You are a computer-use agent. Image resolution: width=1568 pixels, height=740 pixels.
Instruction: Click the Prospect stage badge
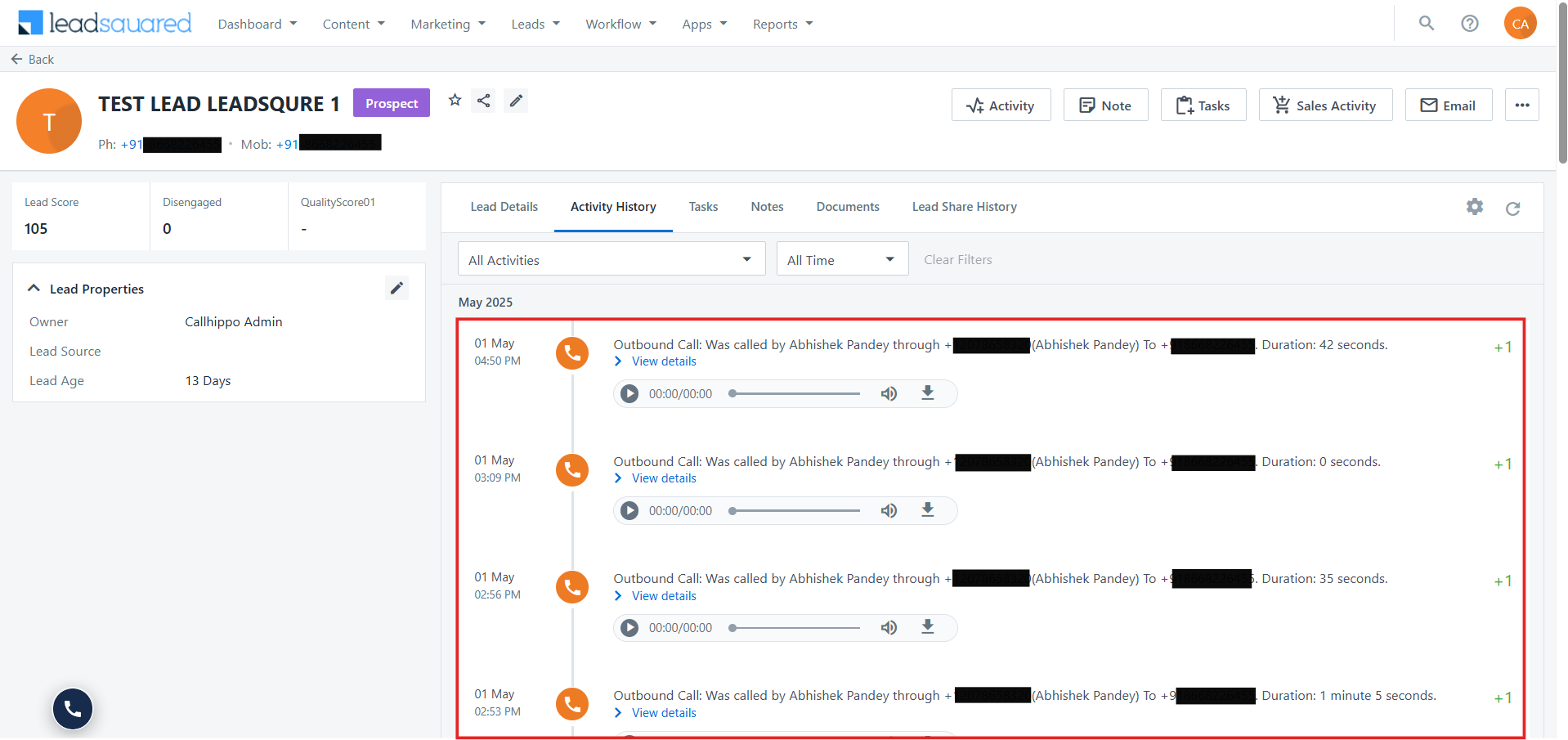[392, 103]
